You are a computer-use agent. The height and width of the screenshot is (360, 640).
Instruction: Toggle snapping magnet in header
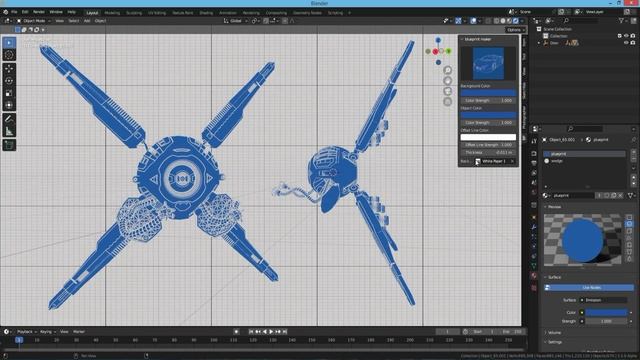pos(266,21)
